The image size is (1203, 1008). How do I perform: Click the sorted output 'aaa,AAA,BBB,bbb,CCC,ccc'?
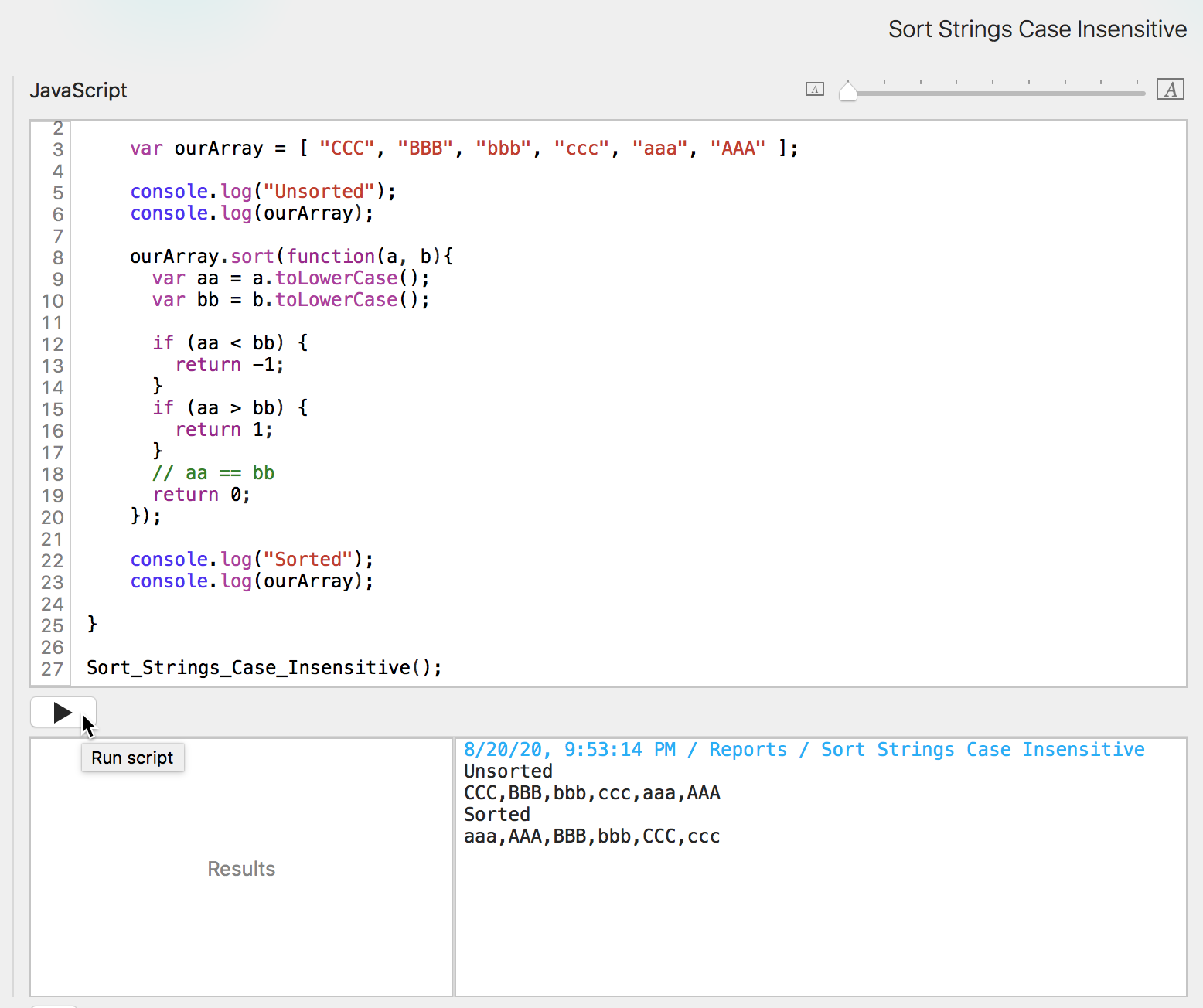pyautogui.click(x=591, y=836)
